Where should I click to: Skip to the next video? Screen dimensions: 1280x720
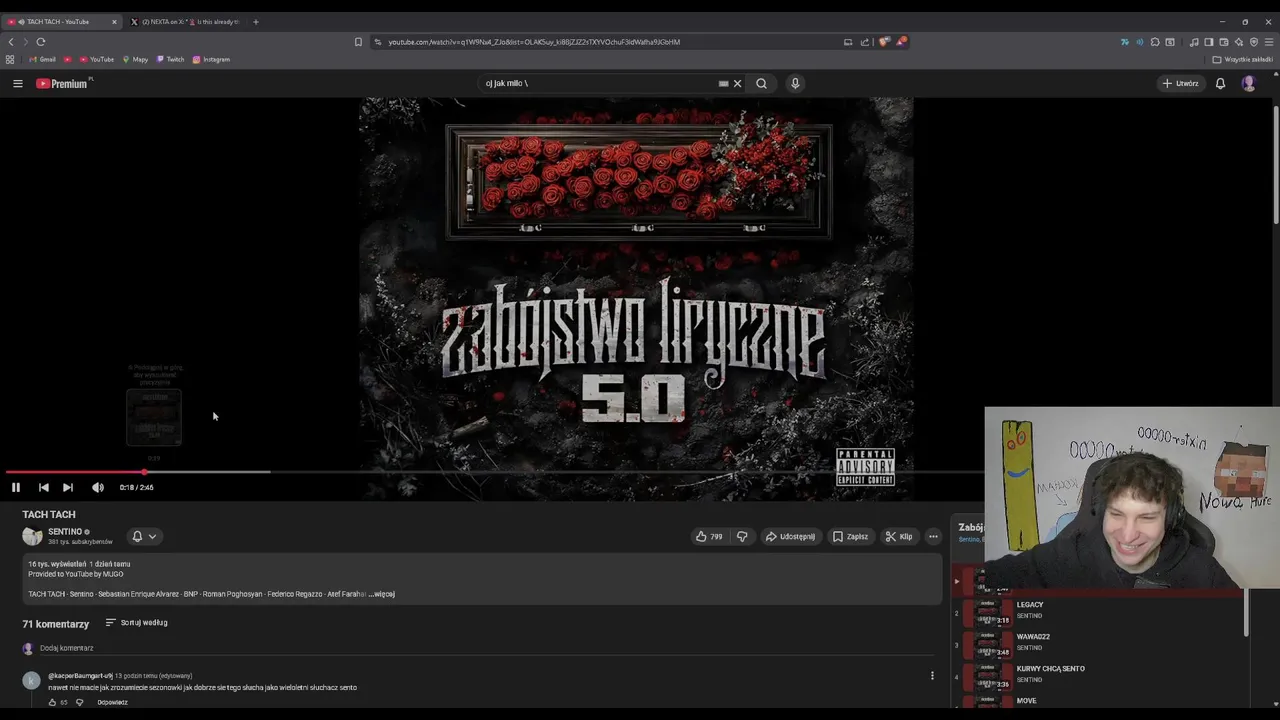pyautogui.click(x=67, y=487)
